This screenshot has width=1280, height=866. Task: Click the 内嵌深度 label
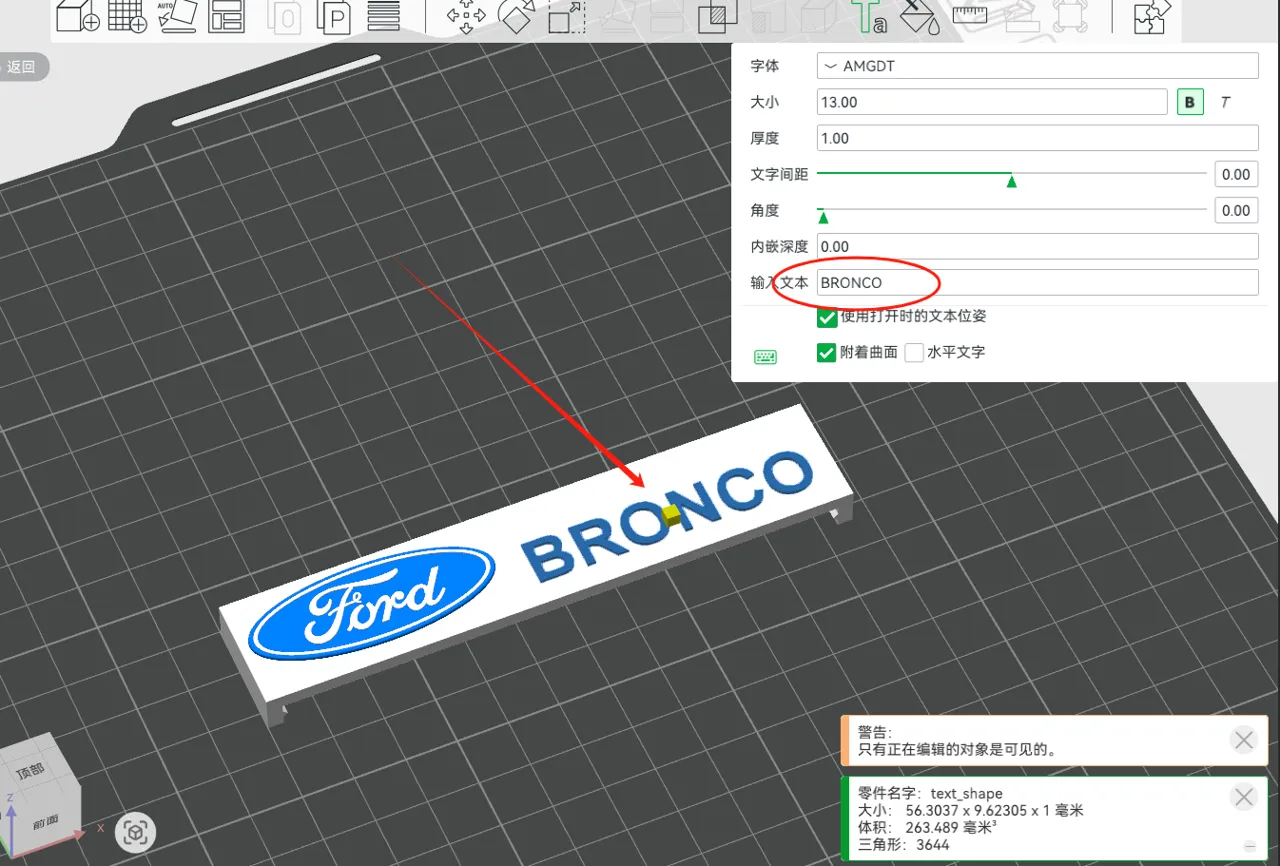pyautogui.click(x=779, y=246)
